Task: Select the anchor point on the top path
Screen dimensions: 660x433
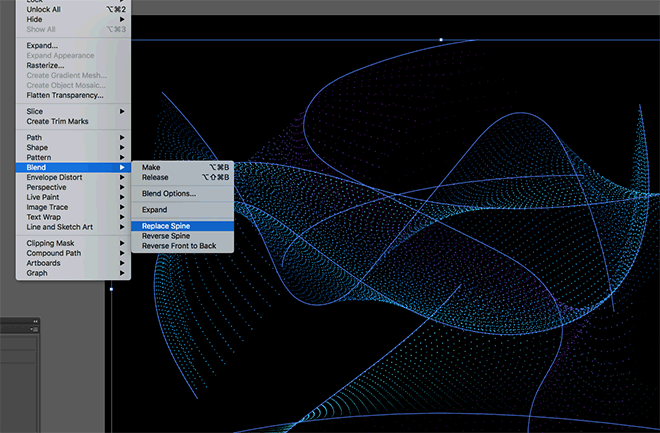Action: (441, 40)
